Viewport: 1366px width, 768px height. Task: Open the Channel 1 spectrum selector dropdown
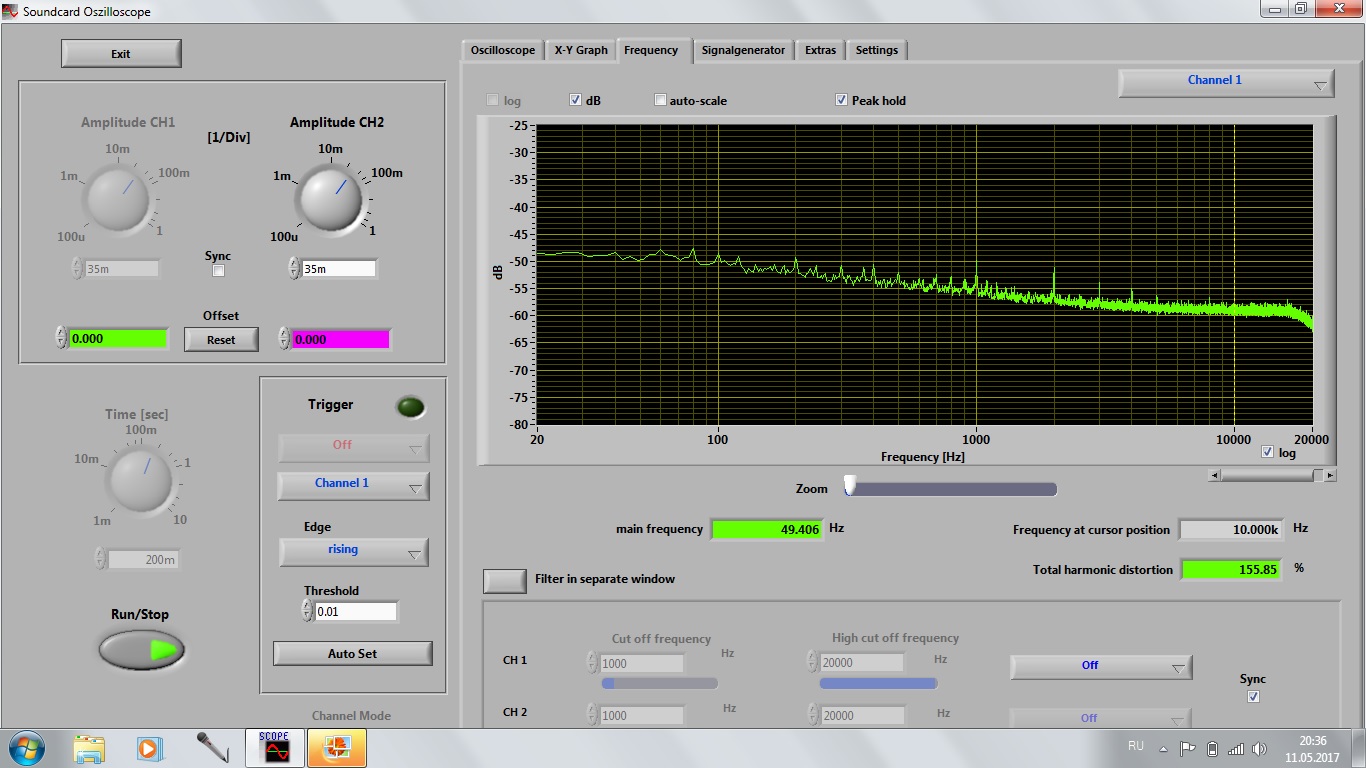click(x=1226, y=82)
